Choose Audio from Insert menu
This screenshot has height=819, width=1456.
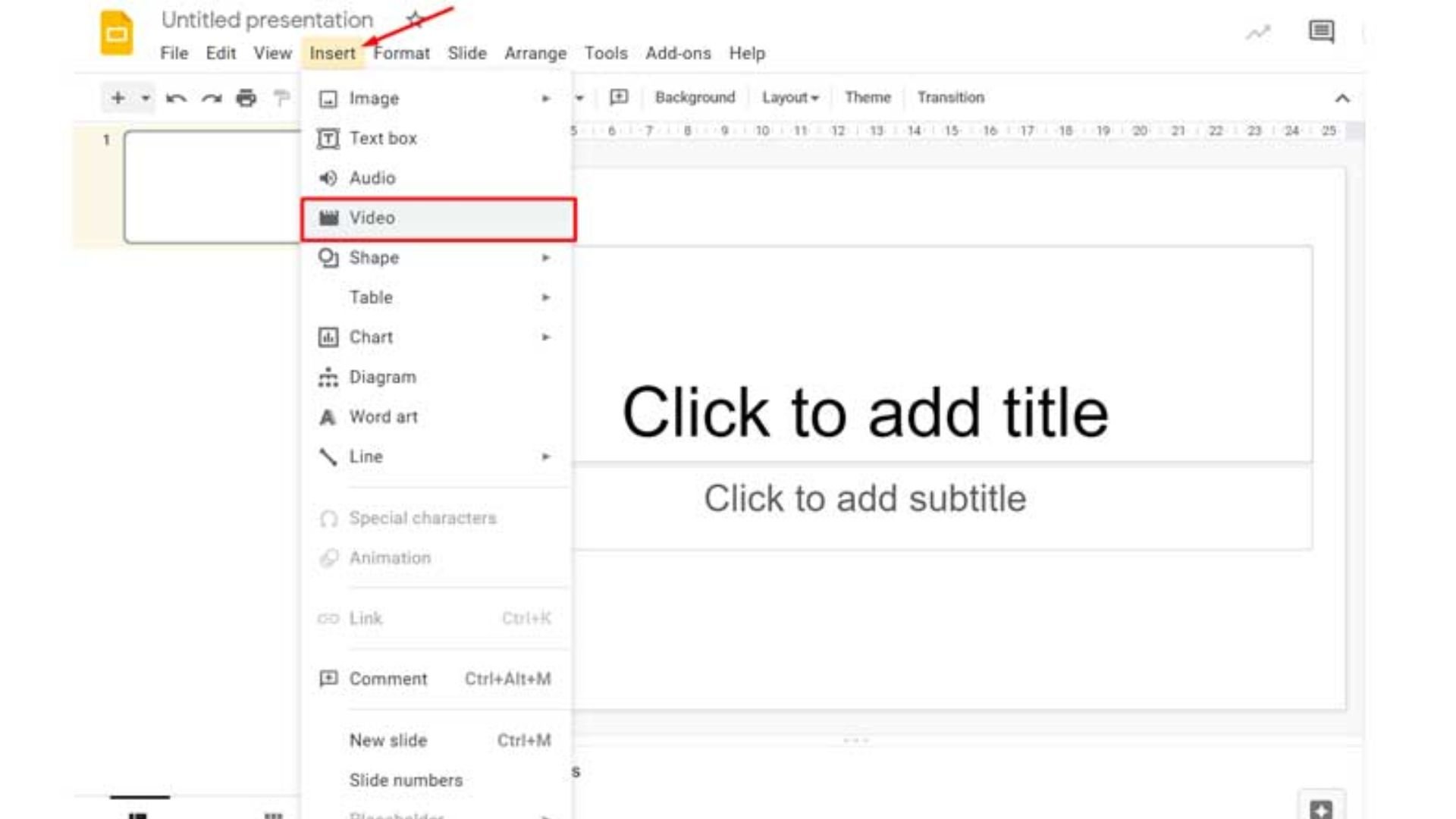[x=437, y=178]
